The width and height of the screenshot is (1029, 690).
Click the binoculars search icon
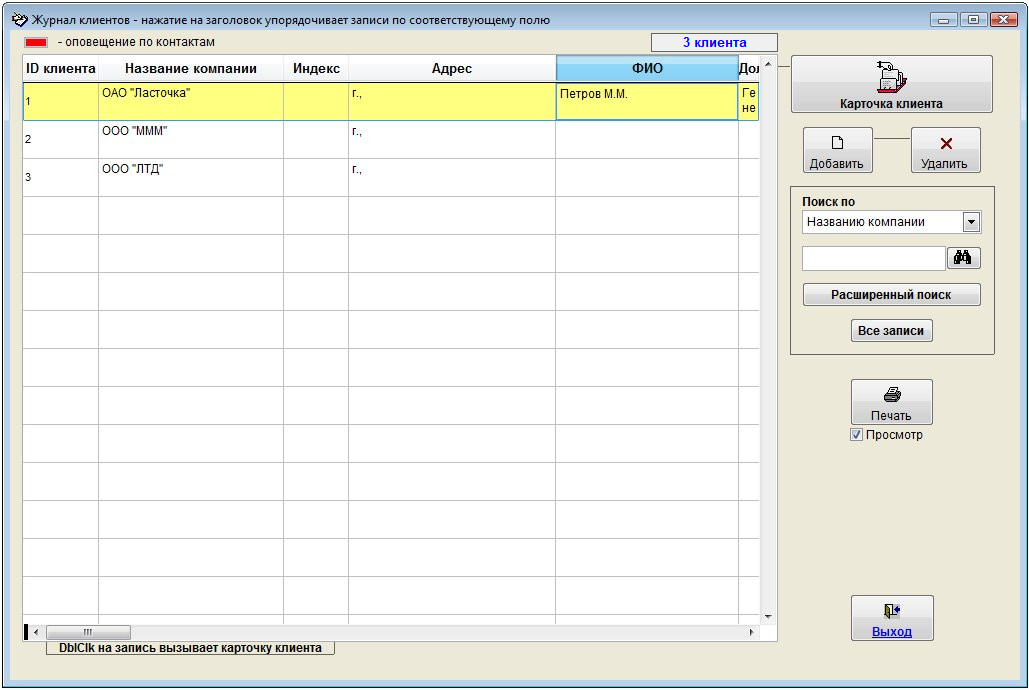click(963, 258)
